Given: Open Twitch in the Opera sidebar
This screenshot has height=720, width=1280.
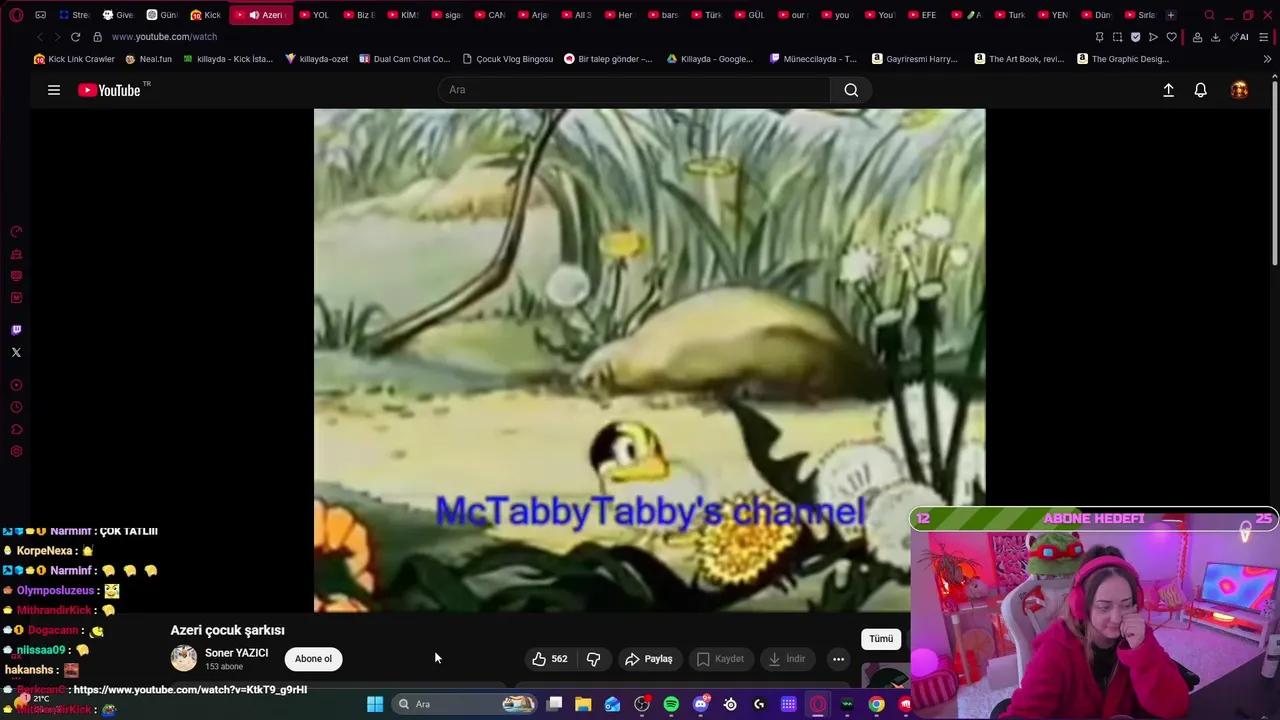Looking at the screenshot, I should point(16,330).
